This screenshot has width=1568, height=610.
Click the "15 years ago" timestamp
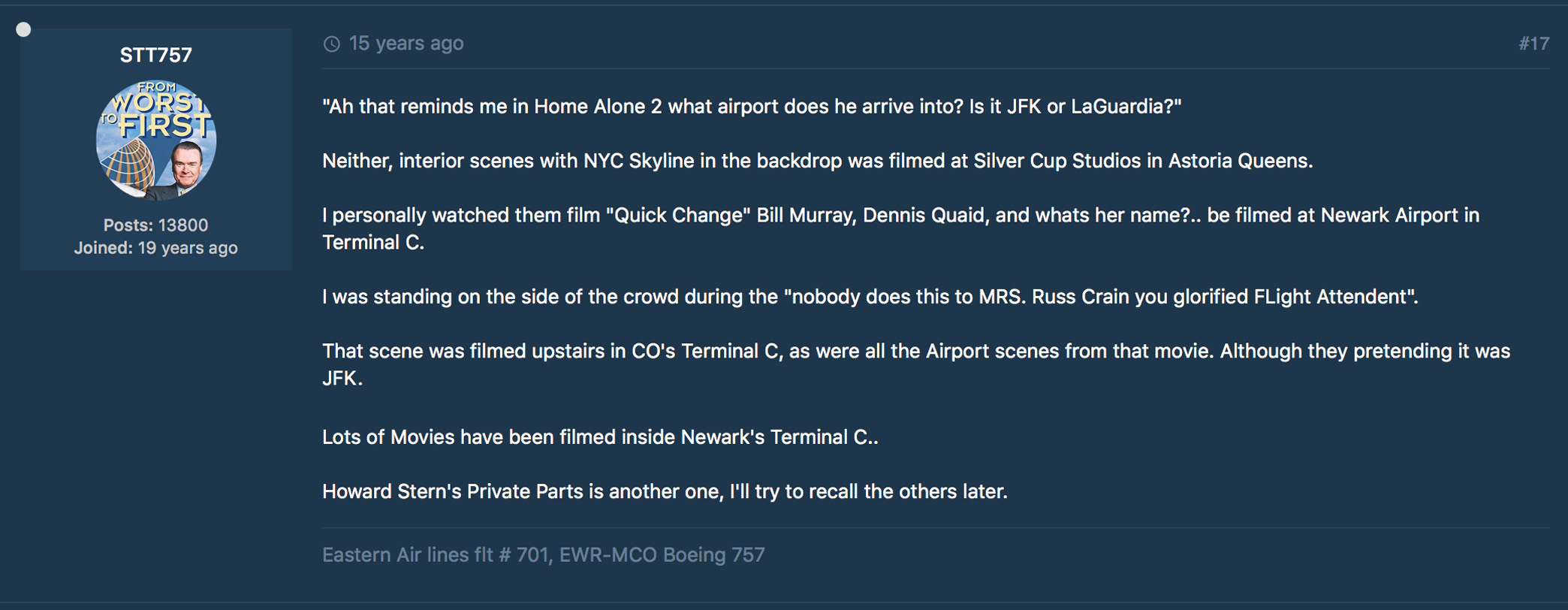(x=406, y=44)
